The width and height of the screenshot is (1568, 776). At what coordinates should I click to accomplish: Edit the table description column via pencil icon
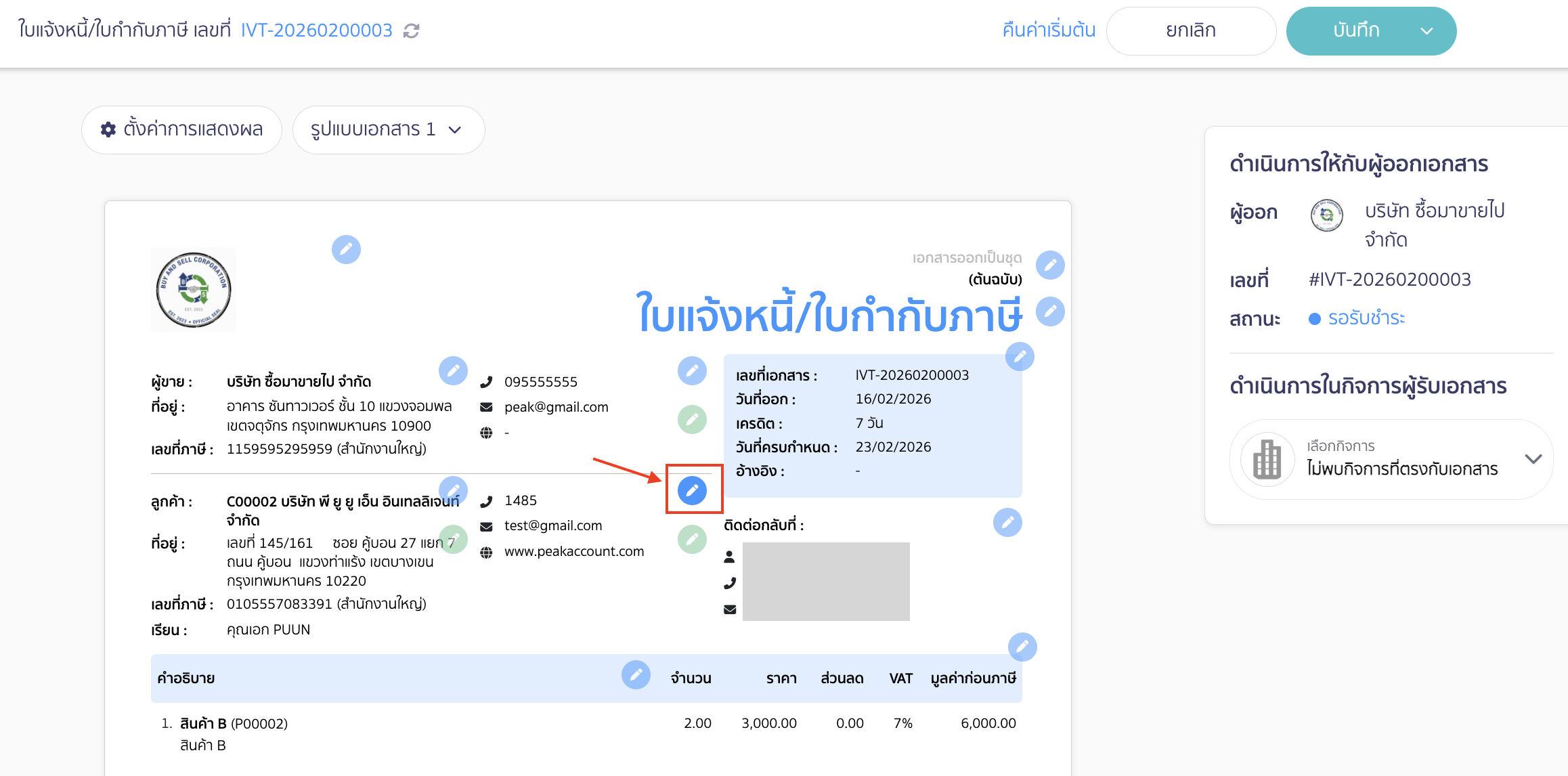click(635, 675)
